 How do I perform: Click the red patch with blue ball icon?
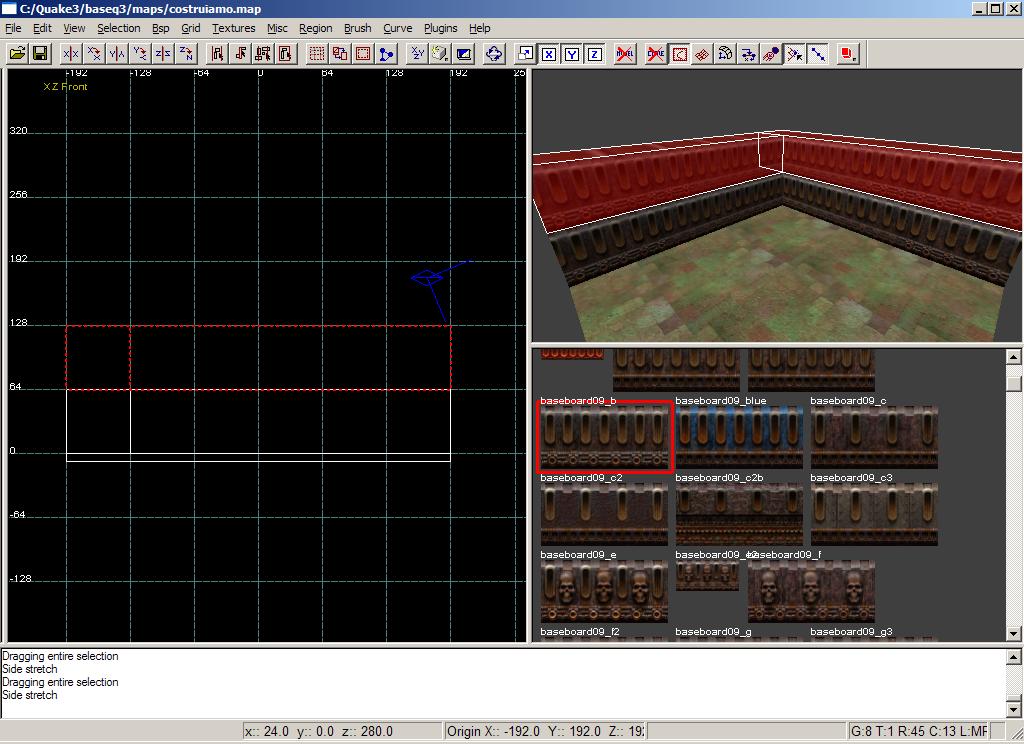pos(771,54)
